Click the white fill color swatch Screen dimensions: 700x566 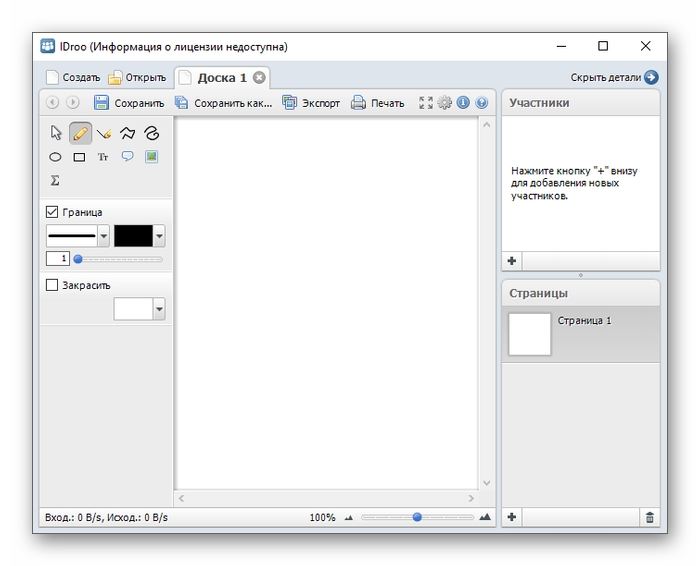point(133,309)
